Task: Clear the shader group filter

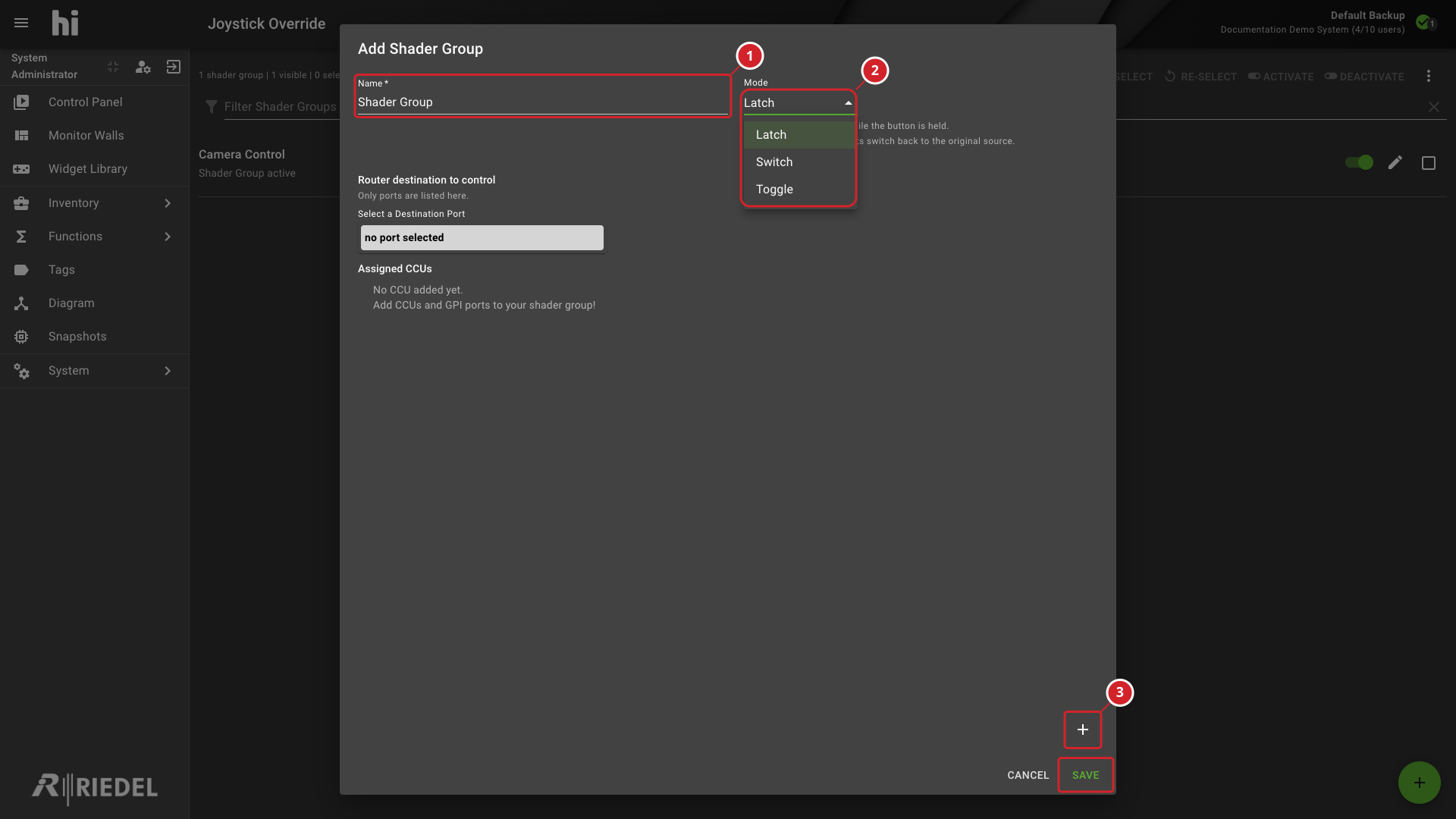Action: tap(1434, 107)
